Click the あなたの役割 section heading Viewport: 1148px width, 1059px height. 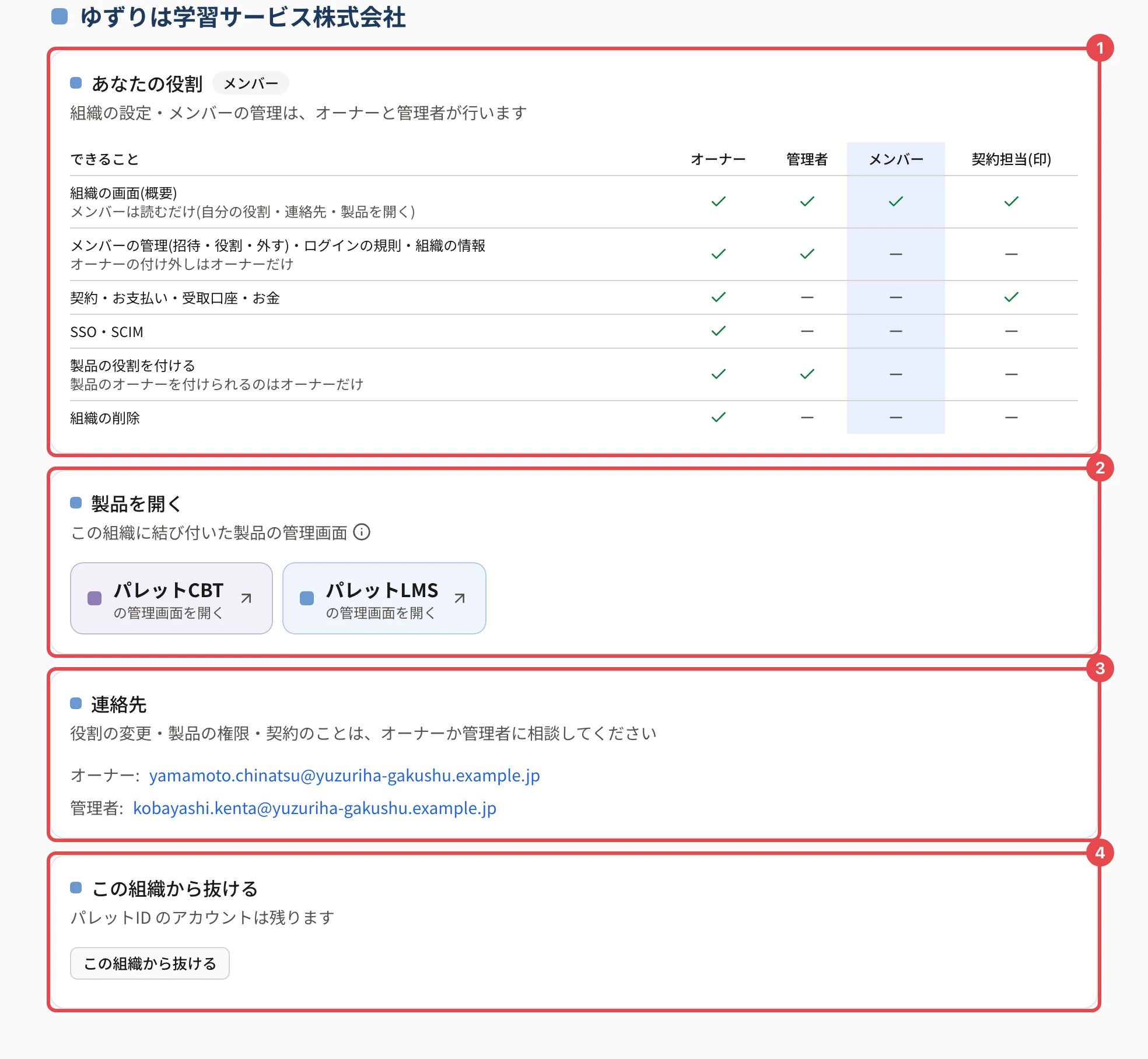click(x=147, y=83)
